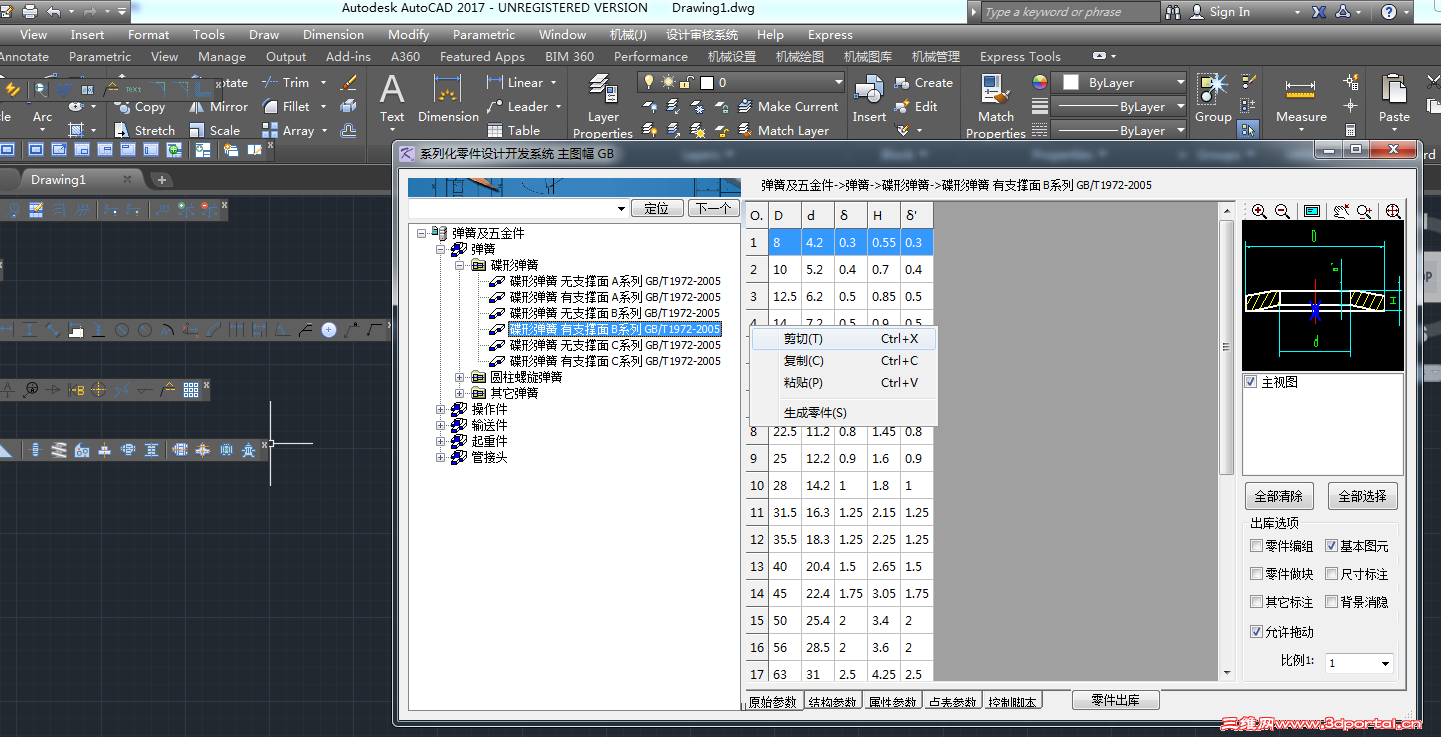Choose the Mirror tool
1441x737 pixels.
click(x=219, y=107)
